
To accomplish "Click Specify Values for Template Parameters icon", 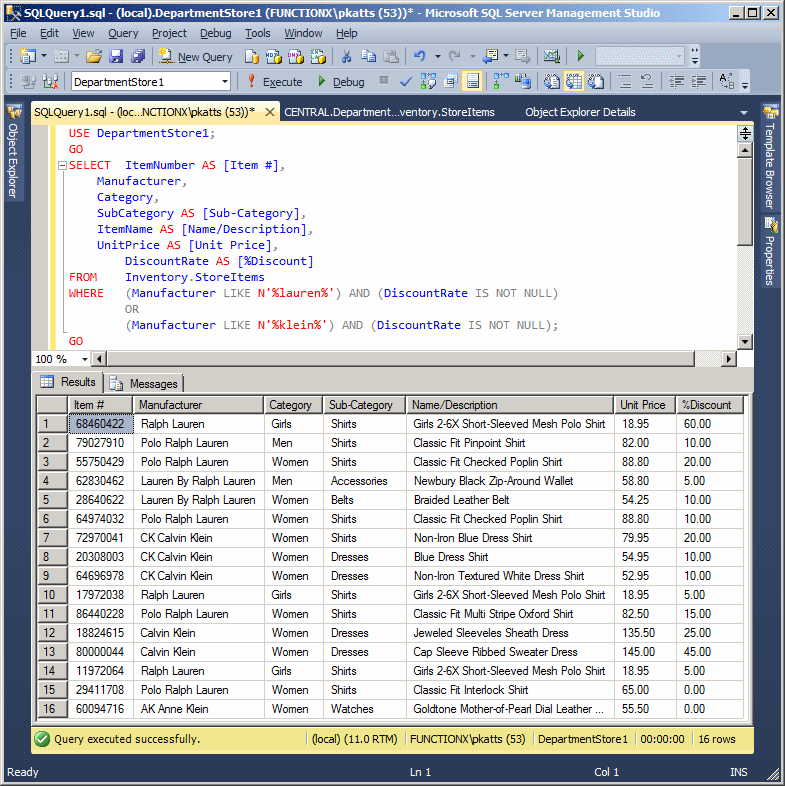I will 727,81.
